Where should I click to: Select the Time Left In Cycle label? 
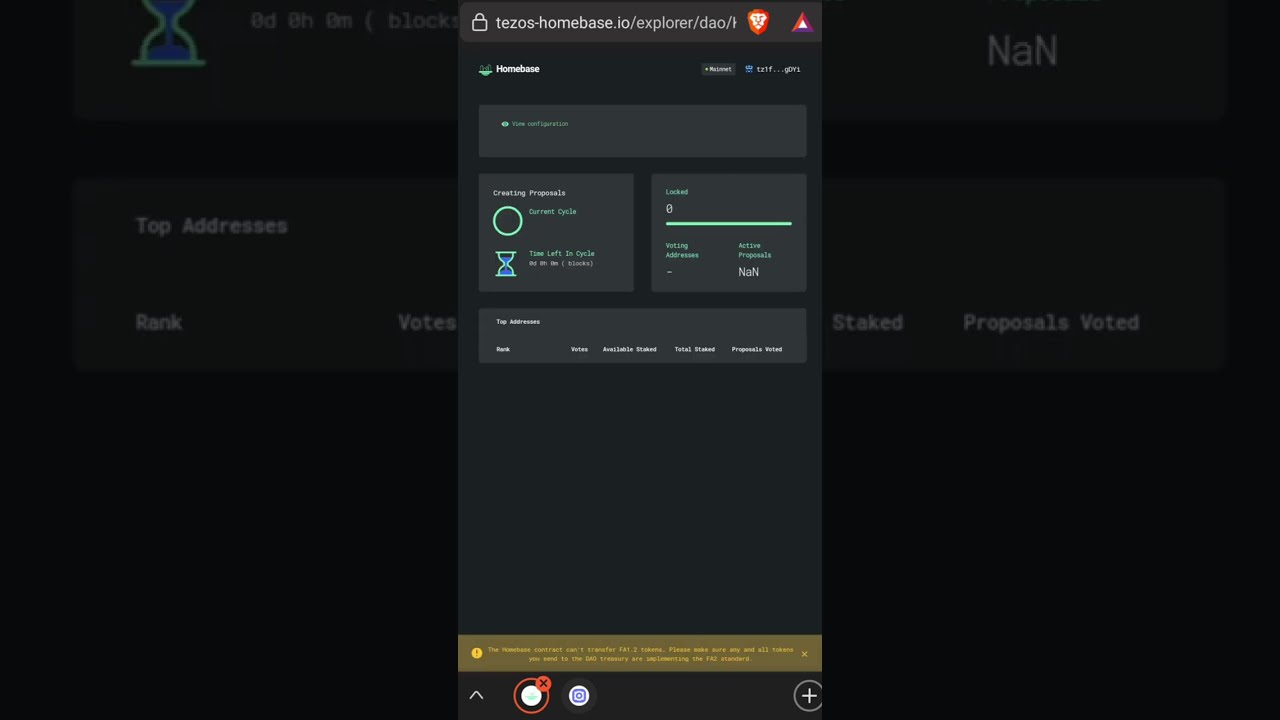(562, 254)
